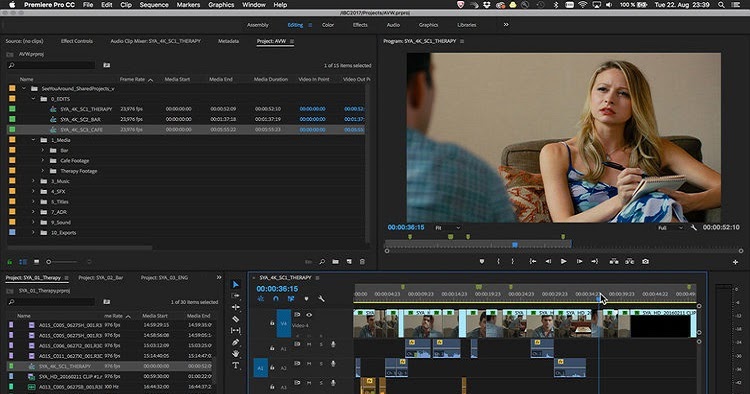The height and width of the screenshot is (394, 750).
Task: Open timeline display settings wrench
Action: click(321, 299)
